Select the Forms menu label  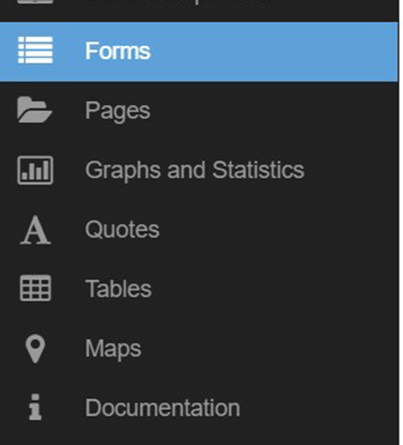pos(118,51)
